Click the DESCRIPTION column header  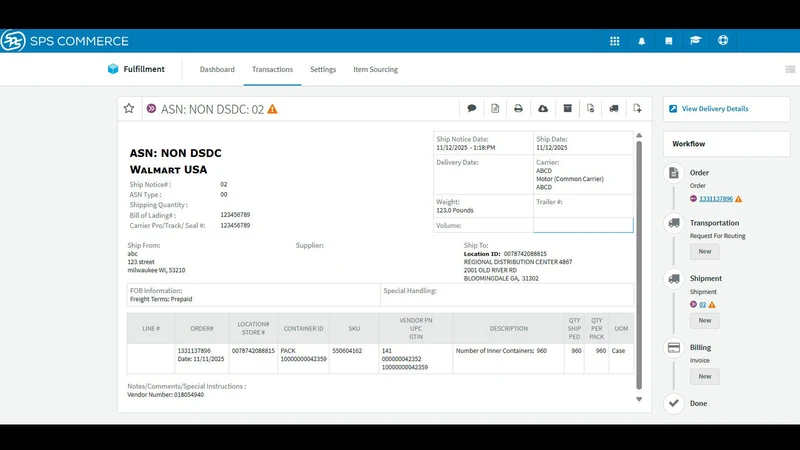509,329
